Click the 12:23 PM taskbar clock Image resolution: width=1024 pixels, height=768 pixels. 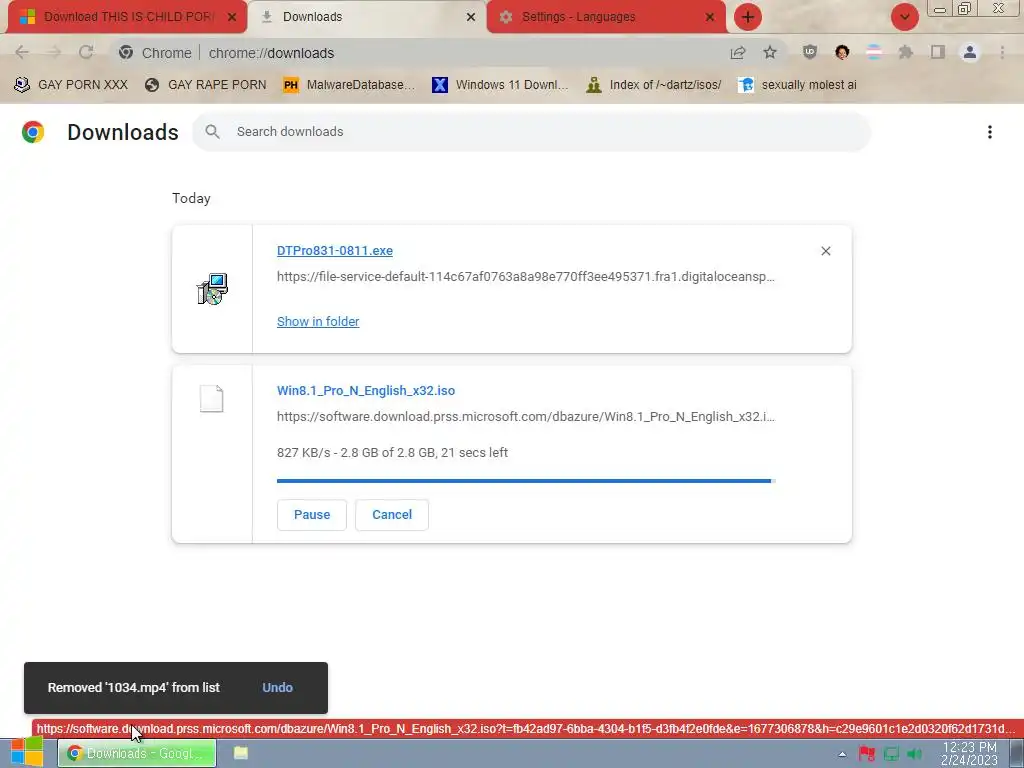pos(969,754)
